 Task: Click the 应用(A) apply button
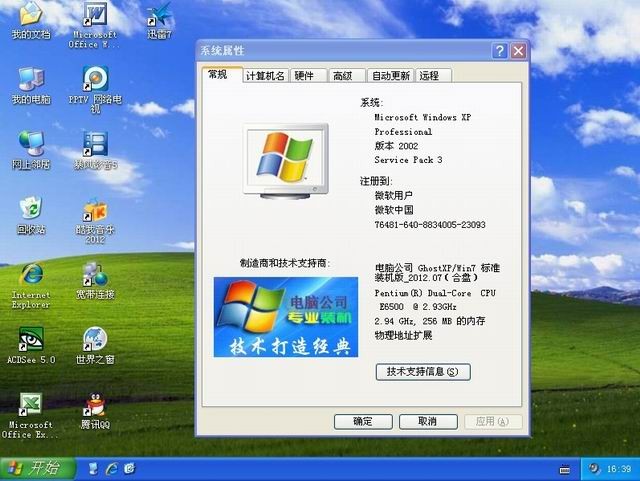point(493,421)
